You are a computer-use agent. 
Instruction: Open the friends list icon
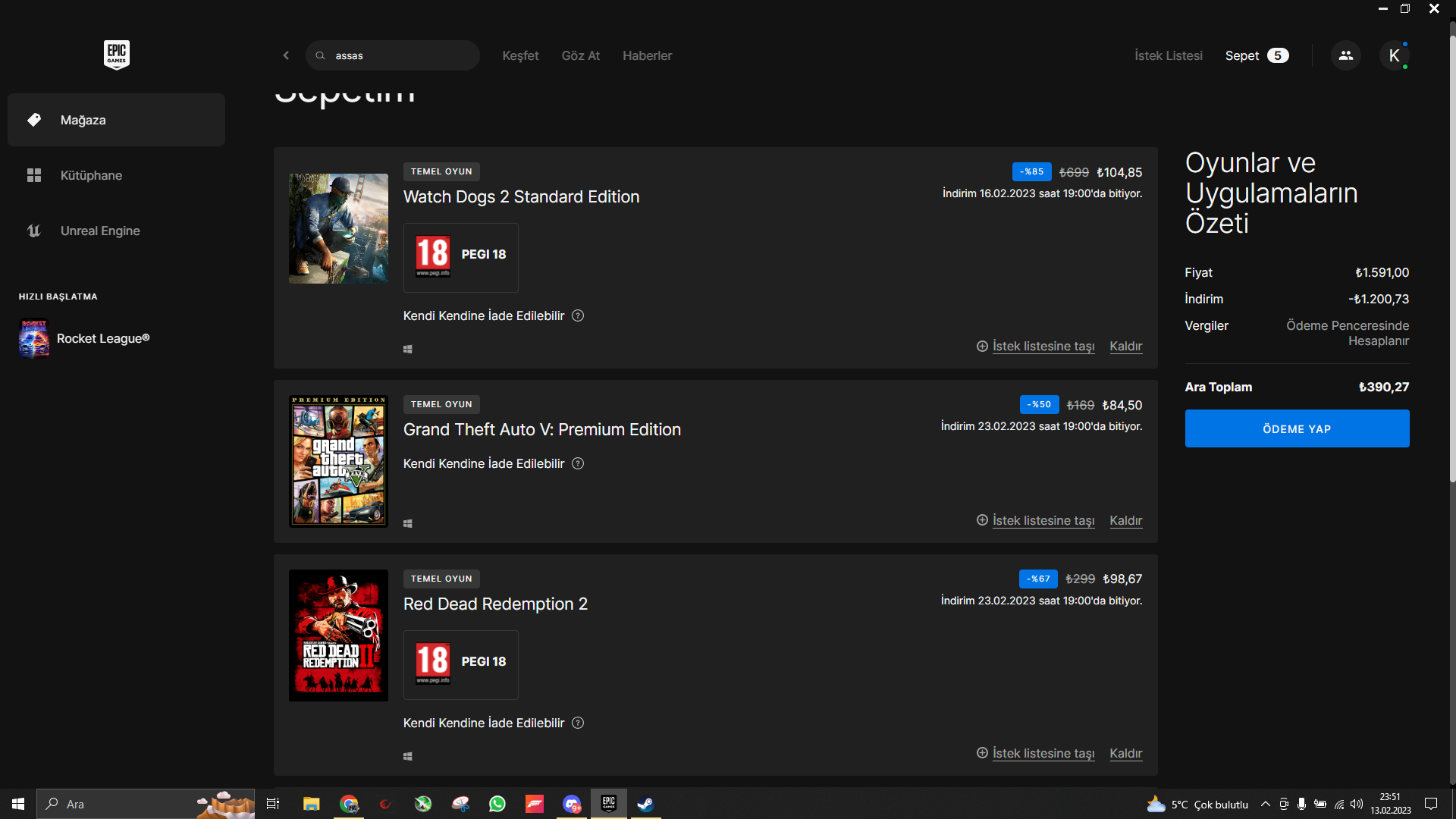tap(1346, 55)
